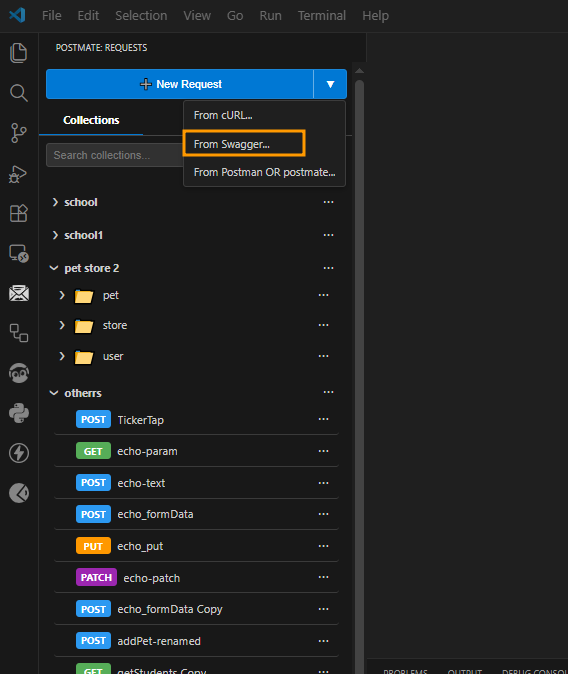Open the owl-face extension icon
Image resolution: width=568 pixels, height=674 pixels.
[x=19, y=373]
